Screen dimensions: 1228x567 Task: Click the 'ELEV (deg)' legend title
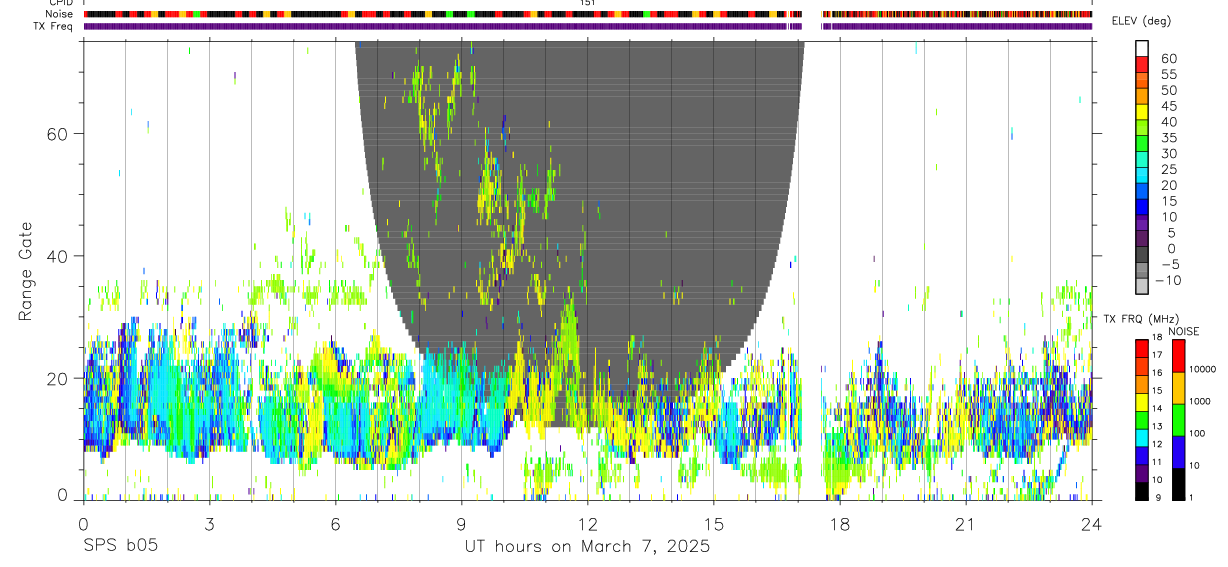1141,21
